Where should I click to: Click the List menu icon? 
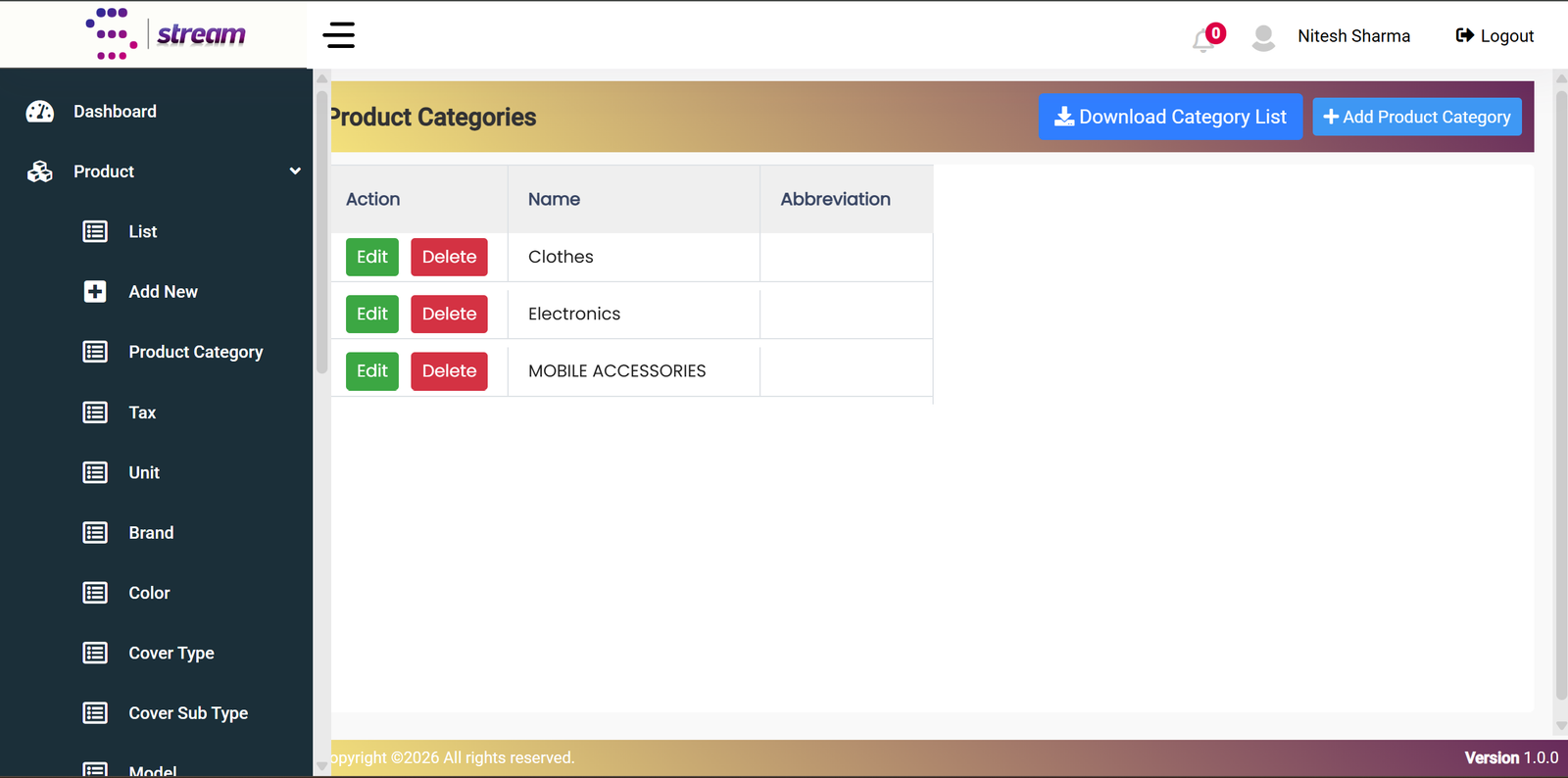95,231
